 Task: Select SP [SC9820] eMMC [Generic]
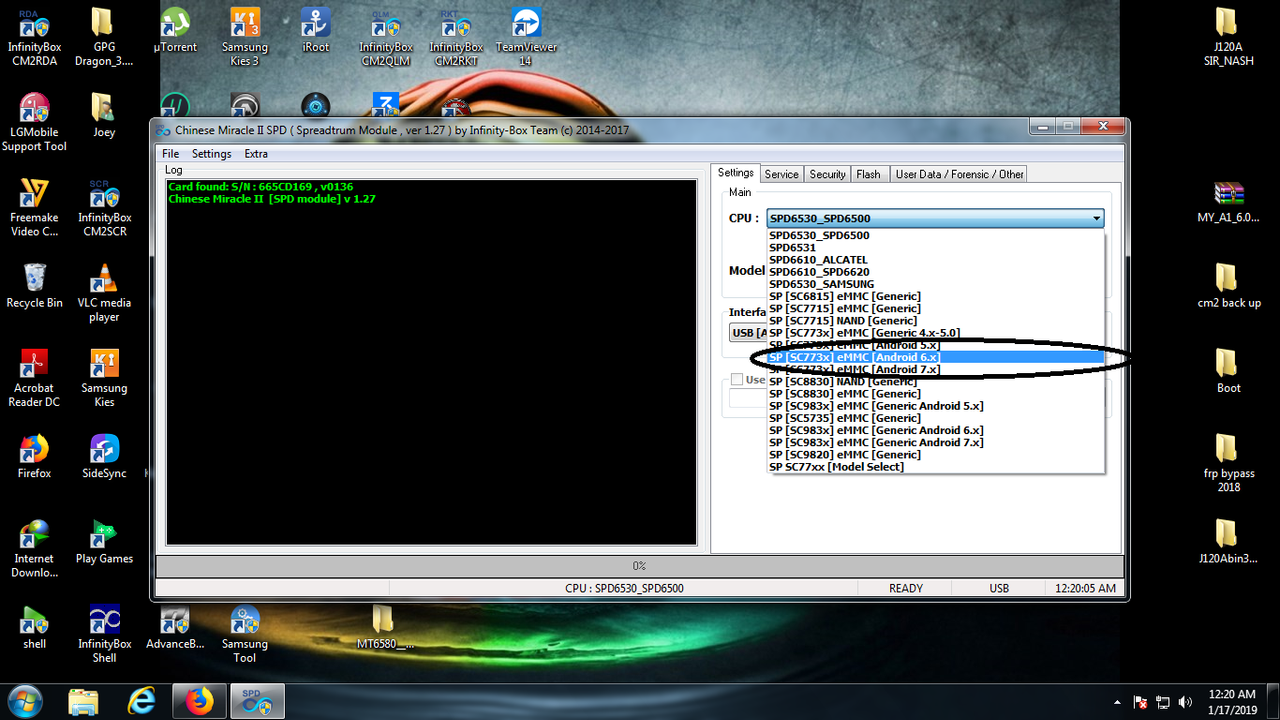935,455
